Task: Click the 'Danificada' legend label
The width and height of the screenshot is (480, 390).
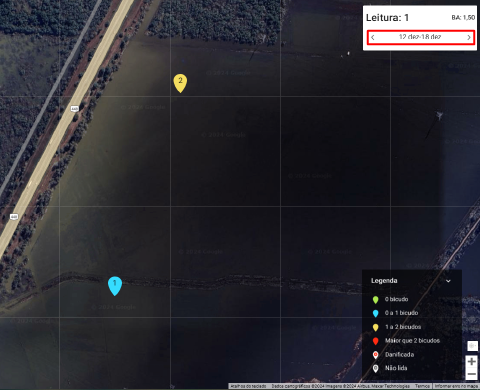Action: coord(399,355)
